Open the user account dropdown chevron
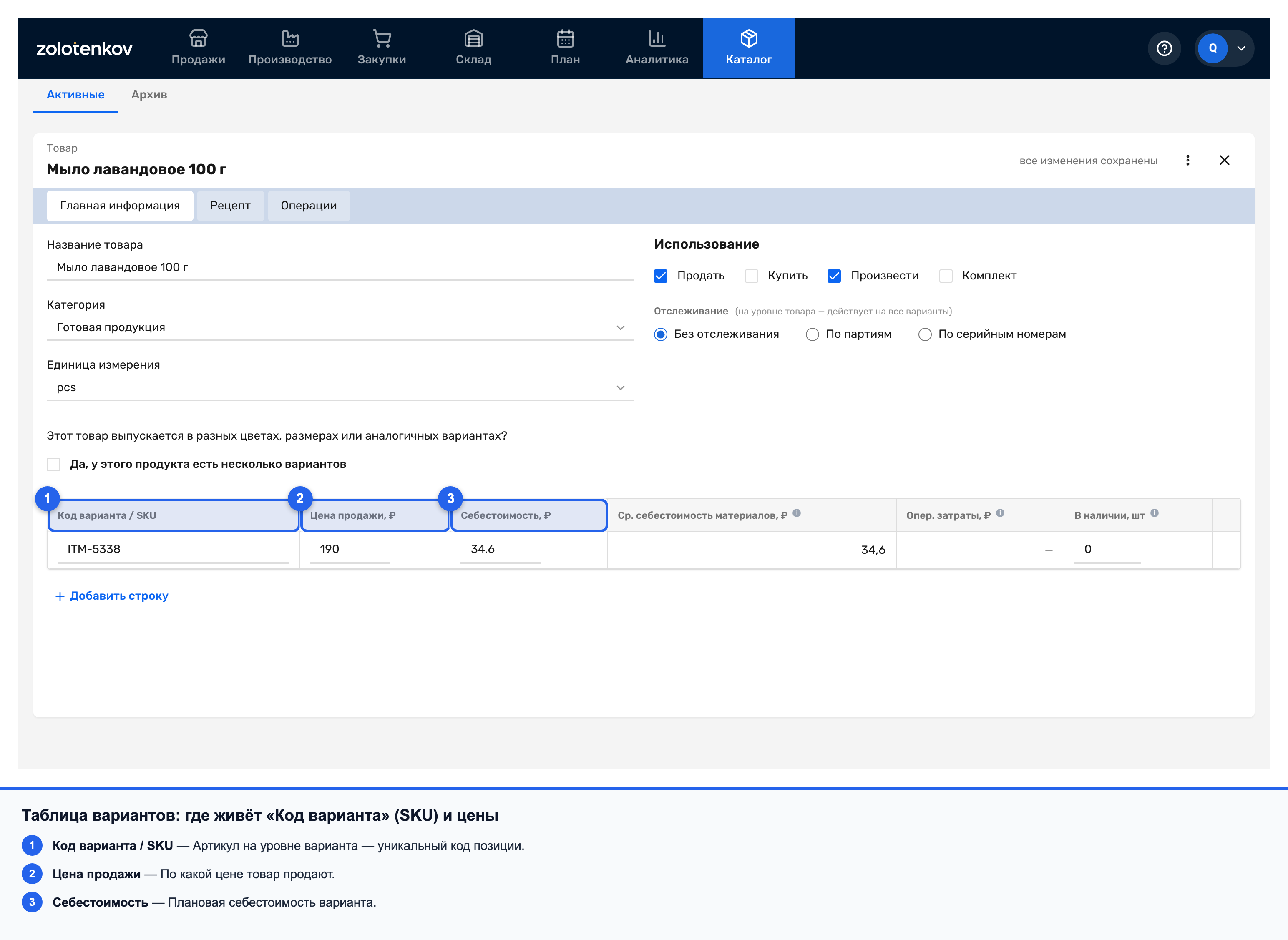 pos(1241,48)
